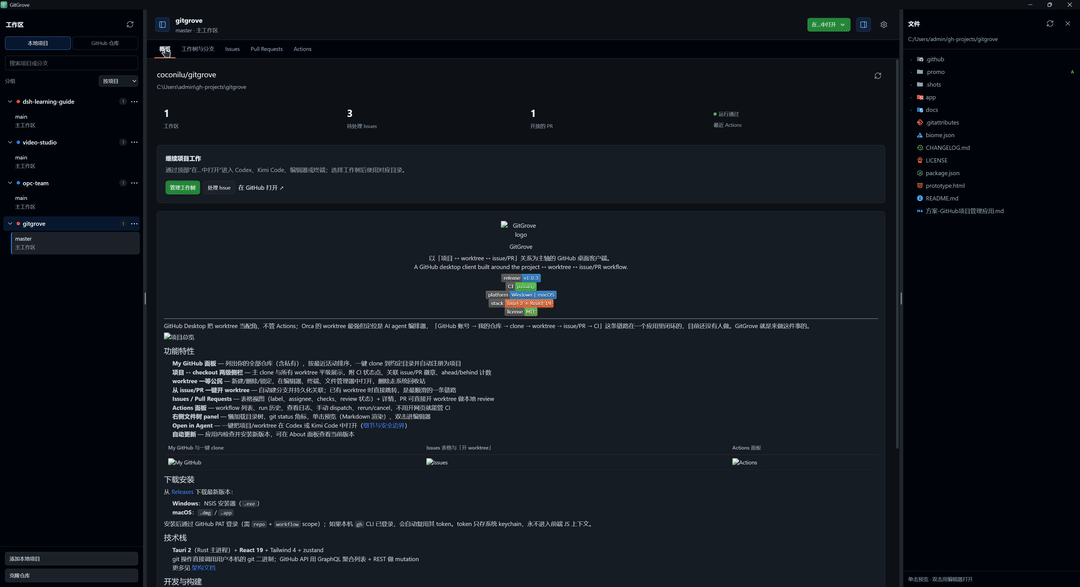
Task: Select main worktree under dsh-learning-guide
Action: (74, 121)
